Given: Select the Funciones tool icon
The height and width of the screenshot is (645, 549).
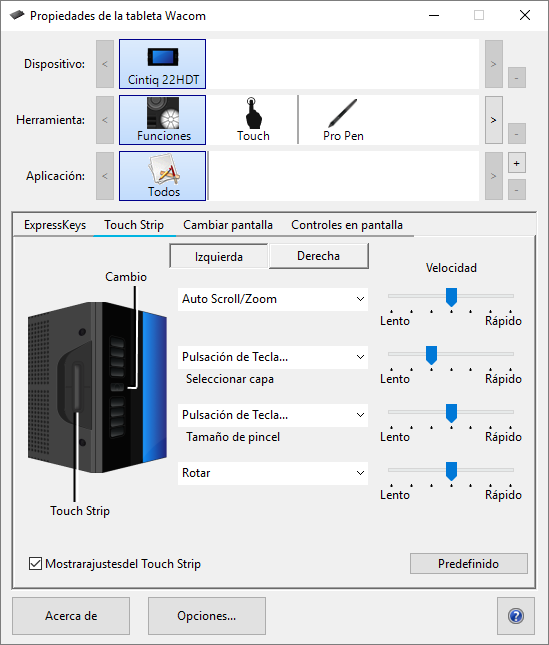Looking at the screenshot, I should [x=162, y=120].
